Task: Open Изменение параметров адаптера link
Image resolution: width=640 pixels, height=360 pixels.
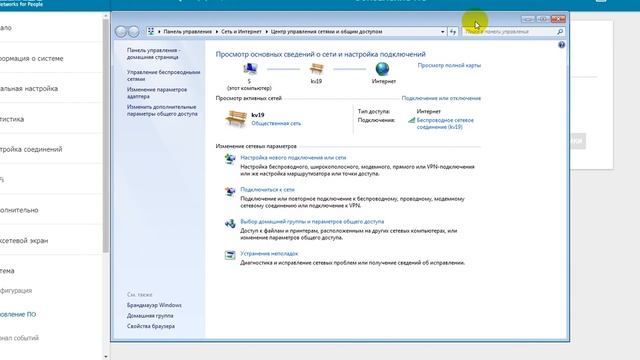Action: point(157,93)
